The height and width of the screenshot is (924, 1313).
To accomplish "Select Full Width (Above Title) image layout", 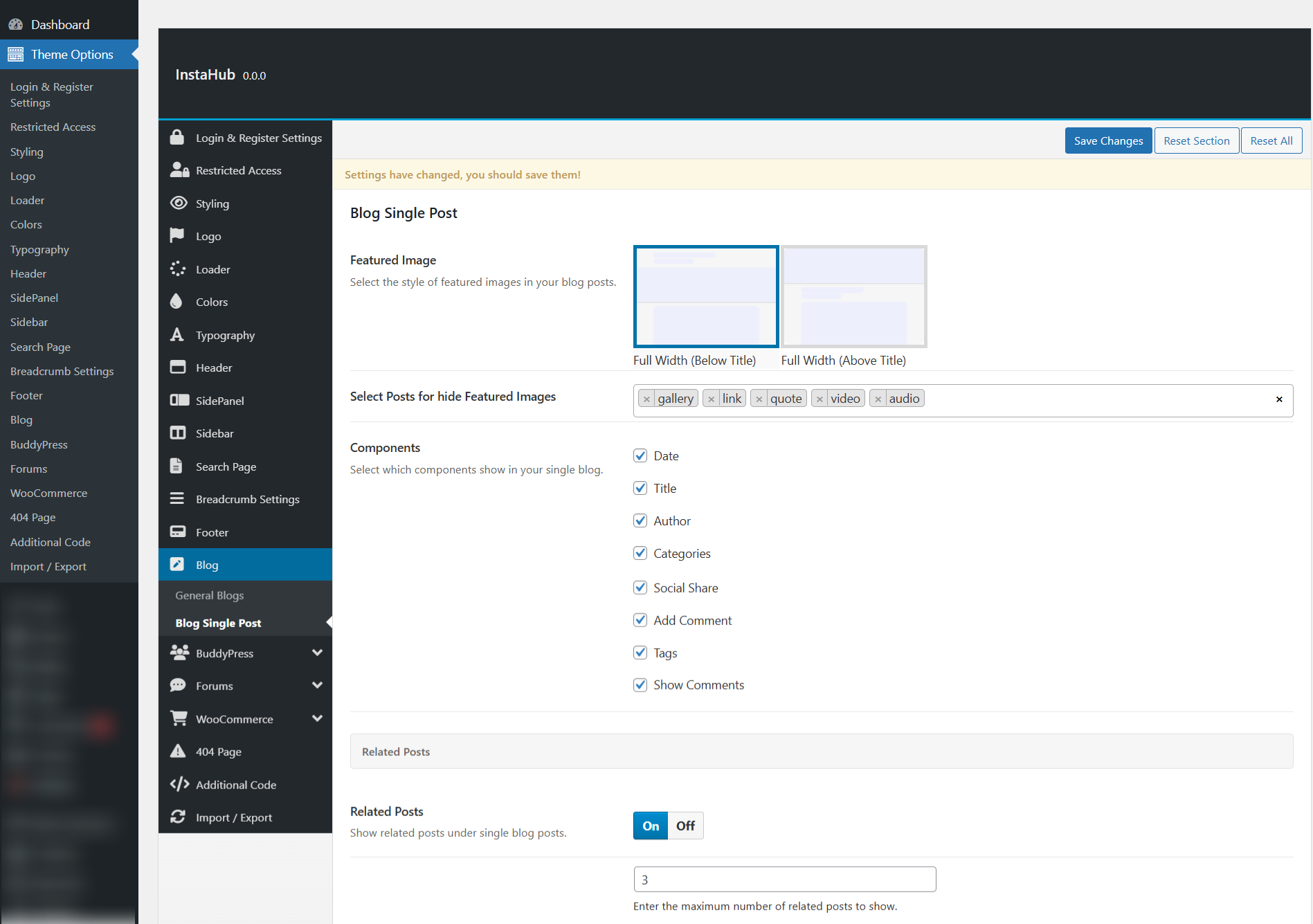I will [x=854, y=296].
